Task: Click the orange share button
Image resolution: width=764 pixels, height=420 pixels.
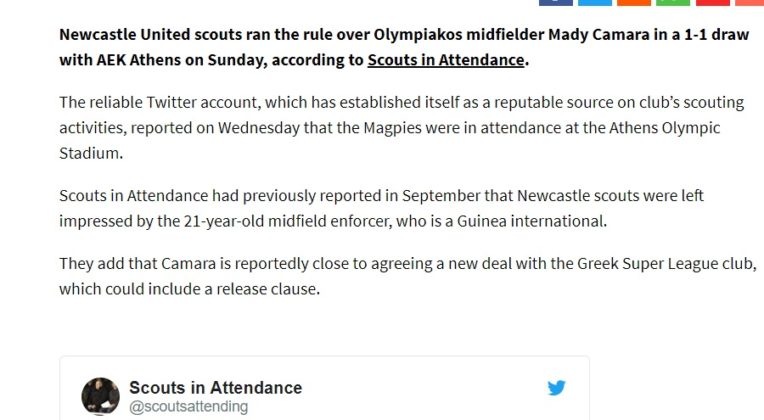Action: [x=634, y=3]
